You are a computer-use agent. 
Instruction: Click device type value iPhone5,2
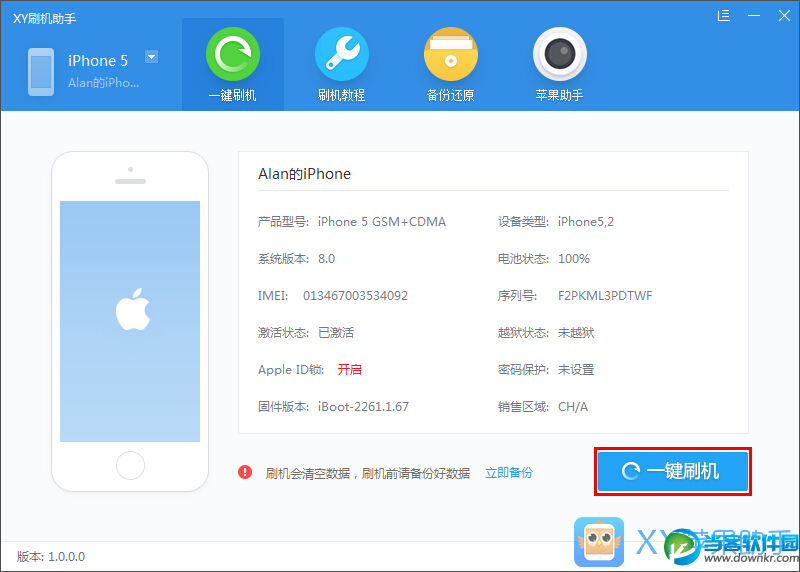pyautogui.click(x=586, y=222)
